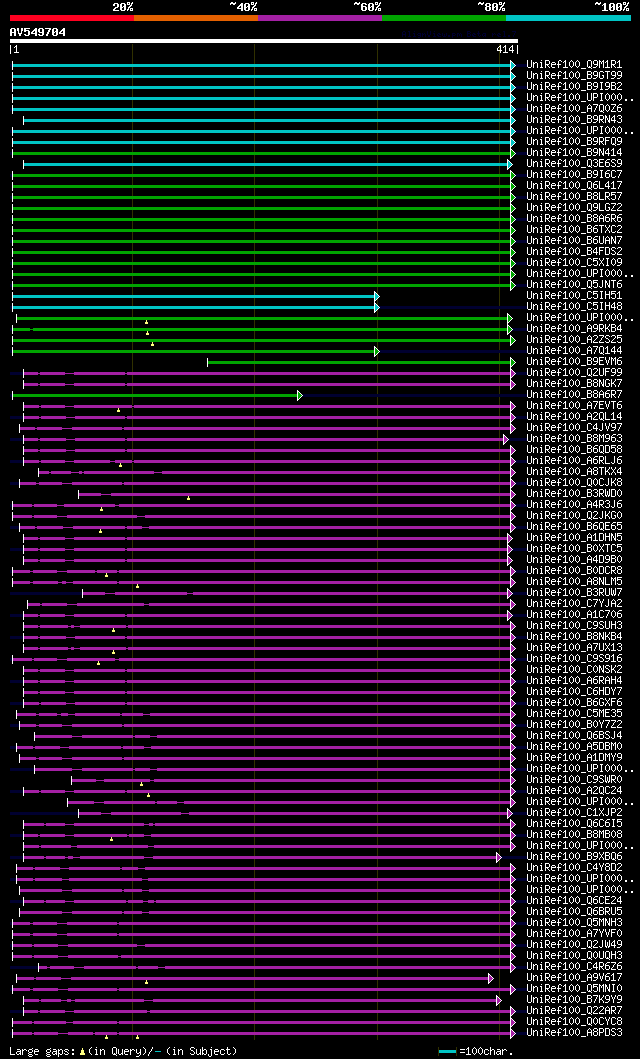Select label UniRef100_A8PDS3
This screenshot has height=1059, width=640.
point(575,1031)
